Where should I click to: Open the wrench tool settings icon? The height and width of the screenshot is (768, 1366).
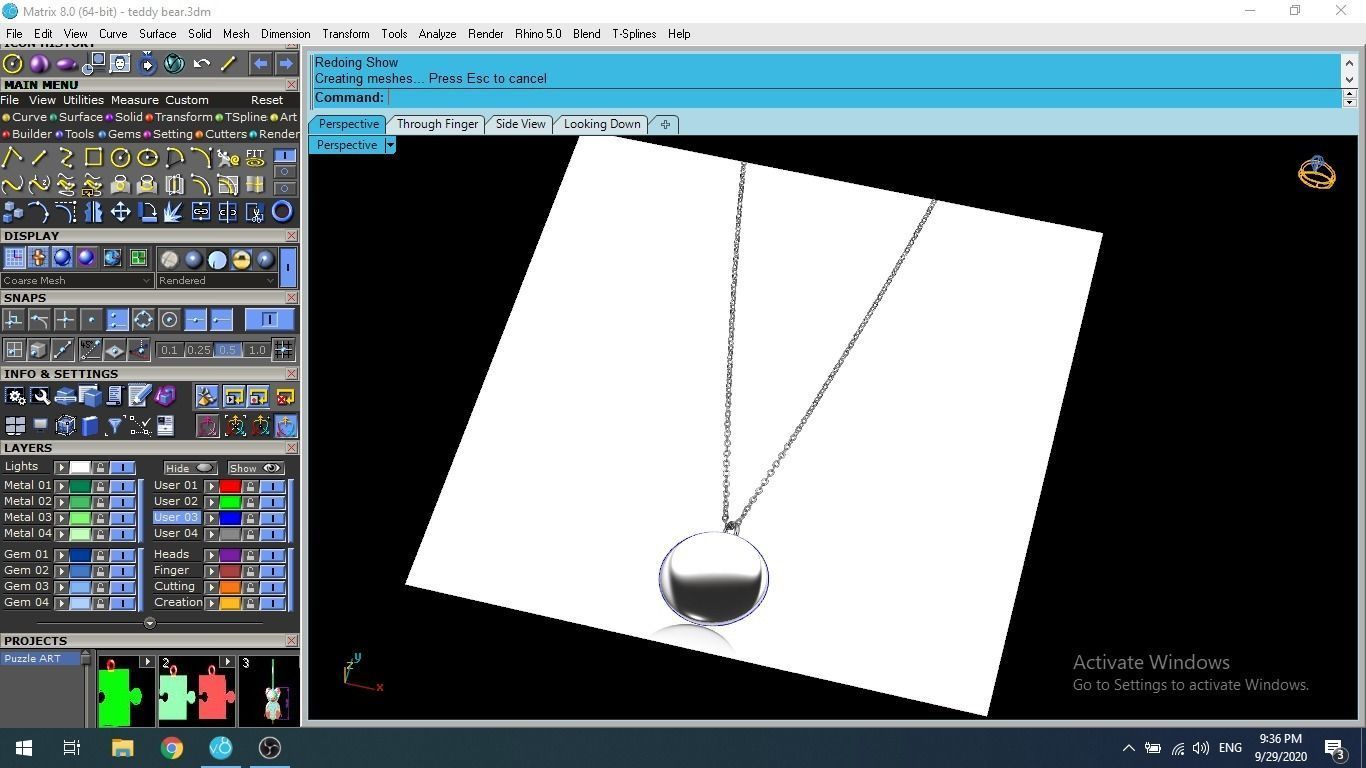(40, 396)
